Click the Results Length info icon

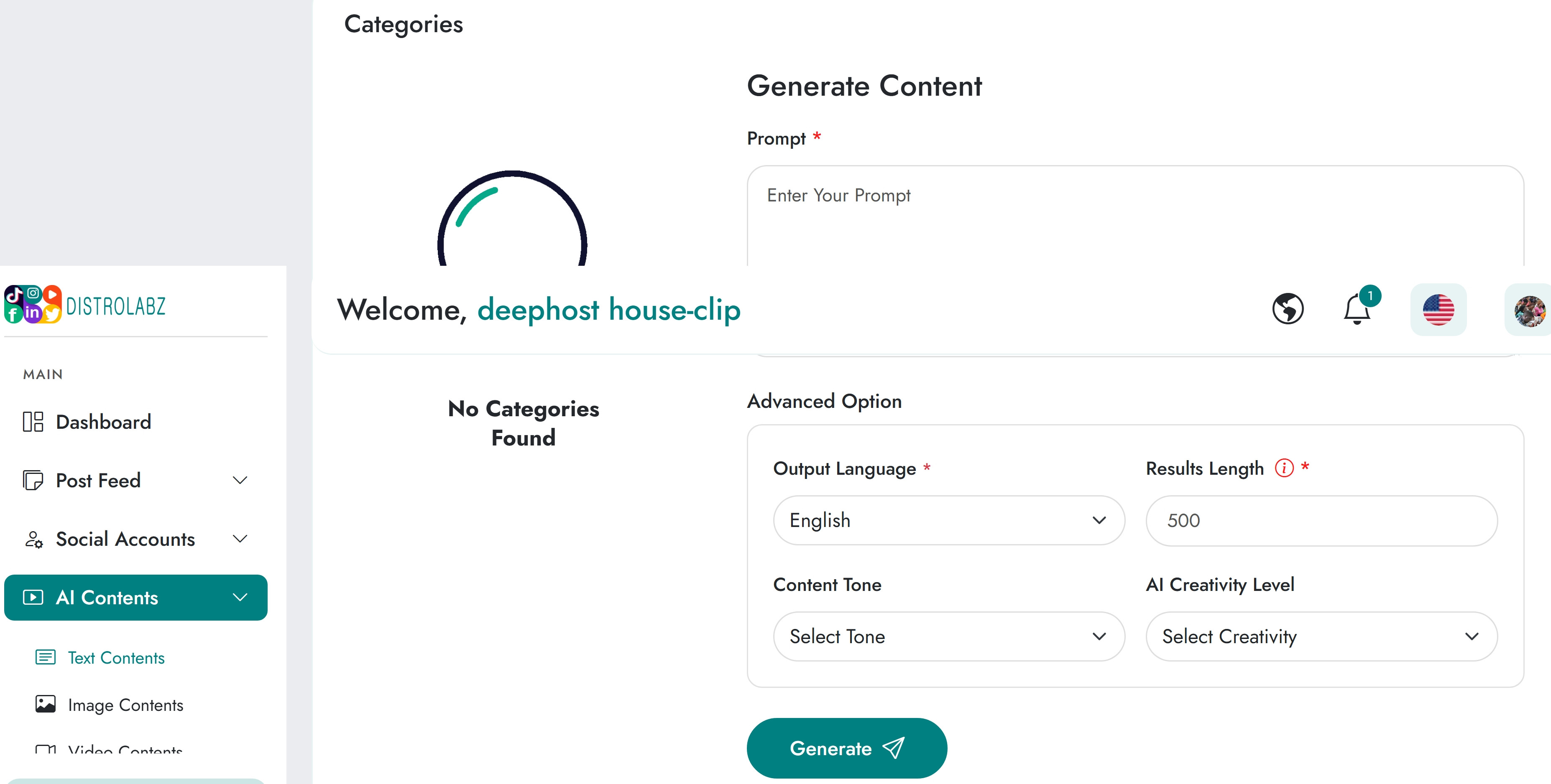coord(1284,468)
